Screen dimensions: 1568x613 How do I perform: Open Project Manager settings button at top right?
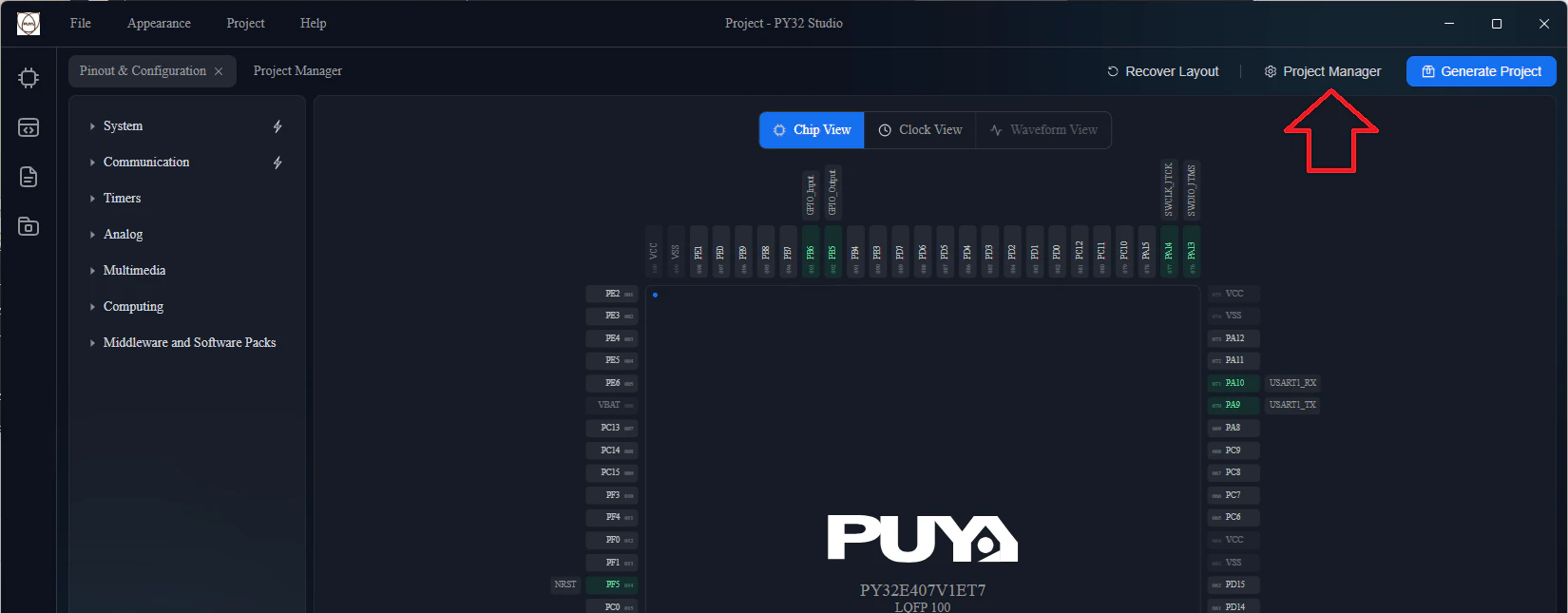coord(1322,71)
